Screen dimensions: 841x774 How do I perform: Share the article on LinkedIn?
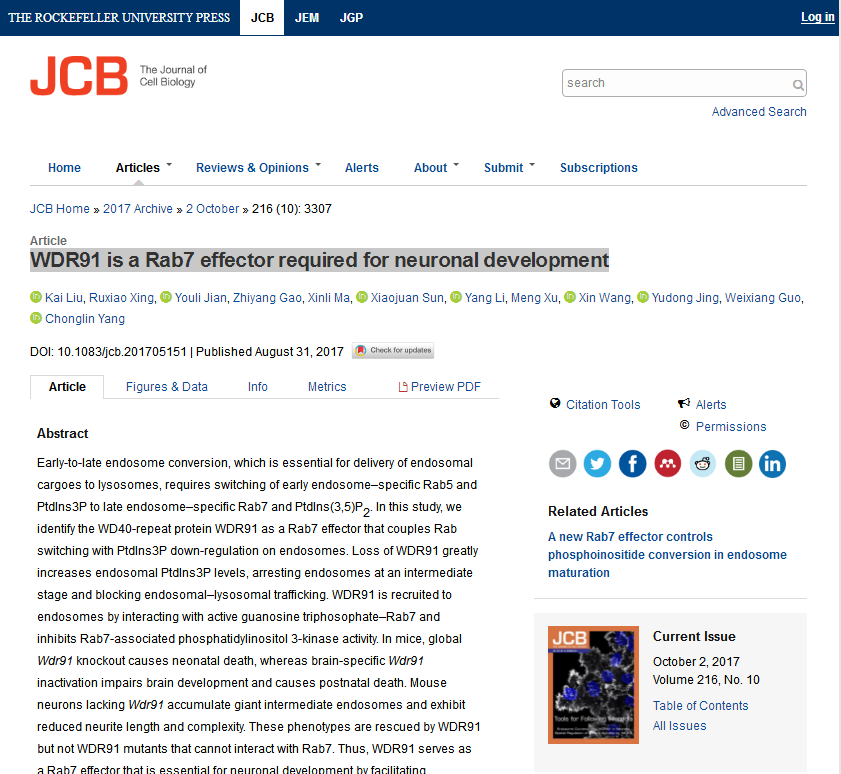point(772,464)
